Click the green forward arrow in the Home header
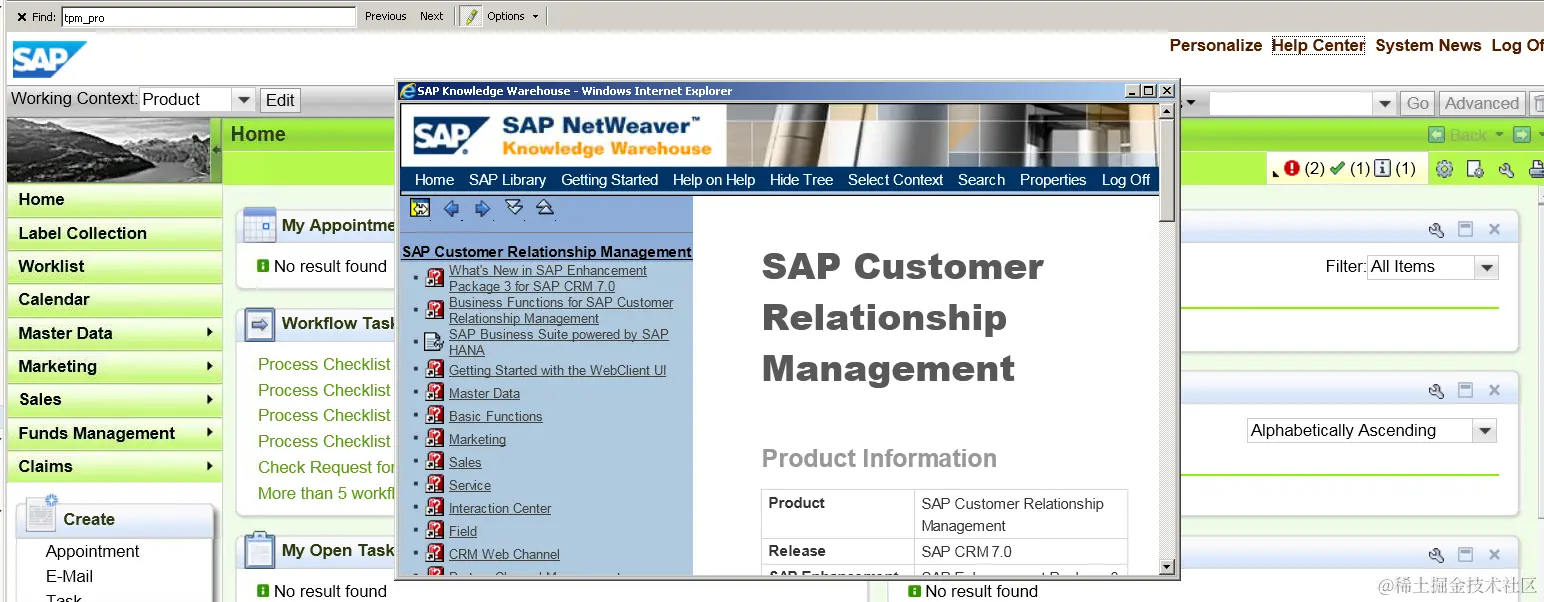This screenshot has height=602, width=1544. coord(1522,134)
